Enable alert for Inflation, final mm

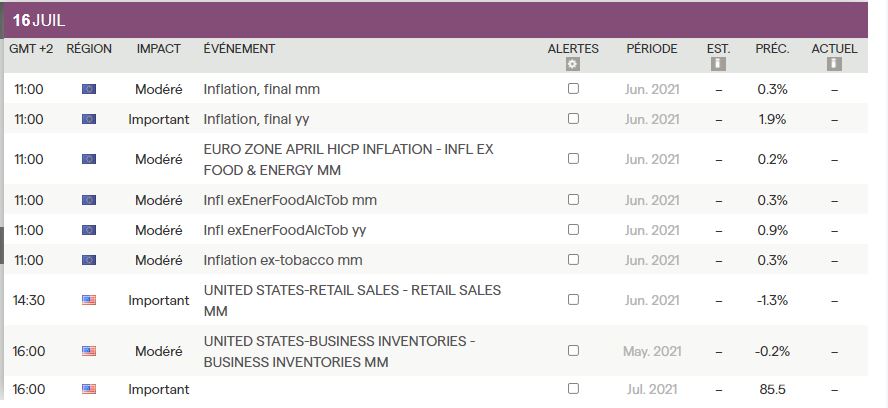(573, 88)
